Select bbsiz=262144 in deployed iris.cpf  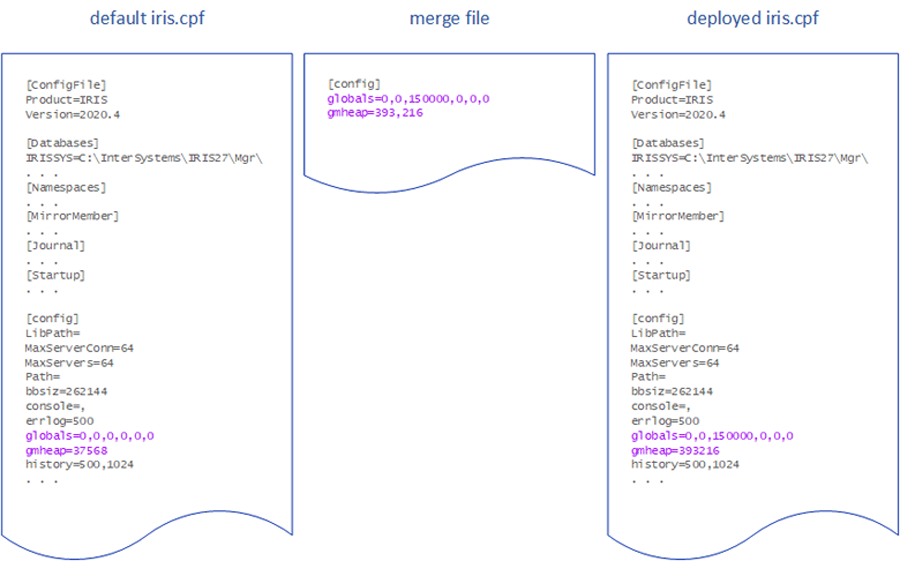tap(672, 392)
